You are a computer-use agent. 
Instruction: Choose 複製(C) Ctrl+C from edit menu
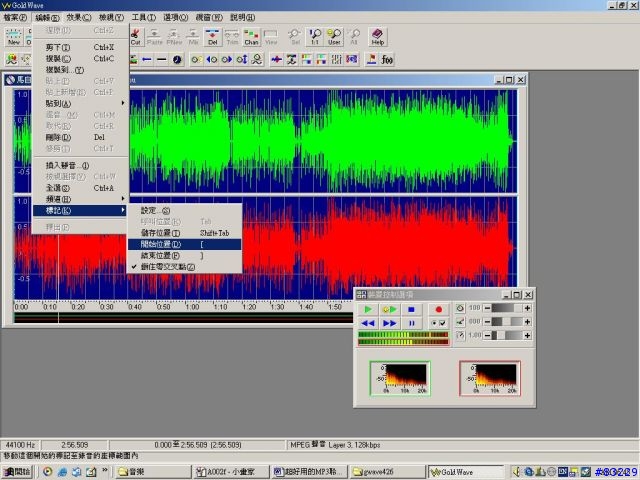coord(80,59)
